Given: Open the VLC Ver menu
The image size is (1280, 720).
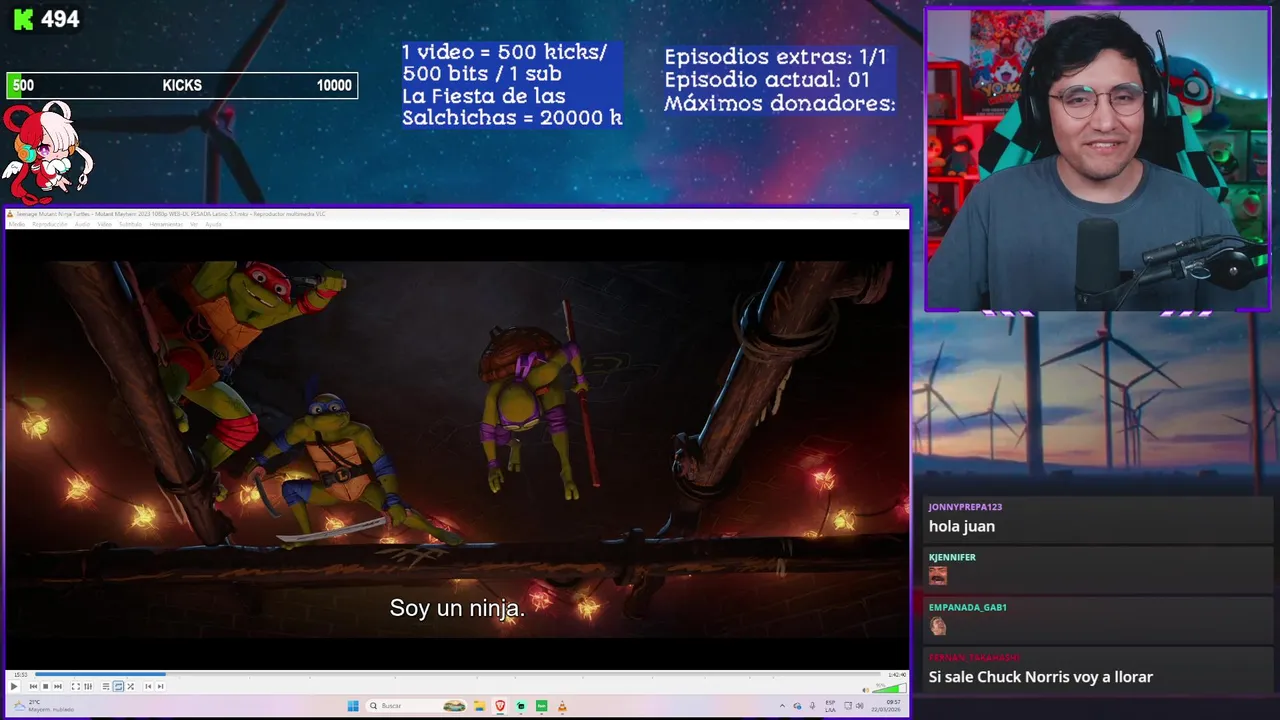Looking at the screenshot, I should tap(193, 224).
